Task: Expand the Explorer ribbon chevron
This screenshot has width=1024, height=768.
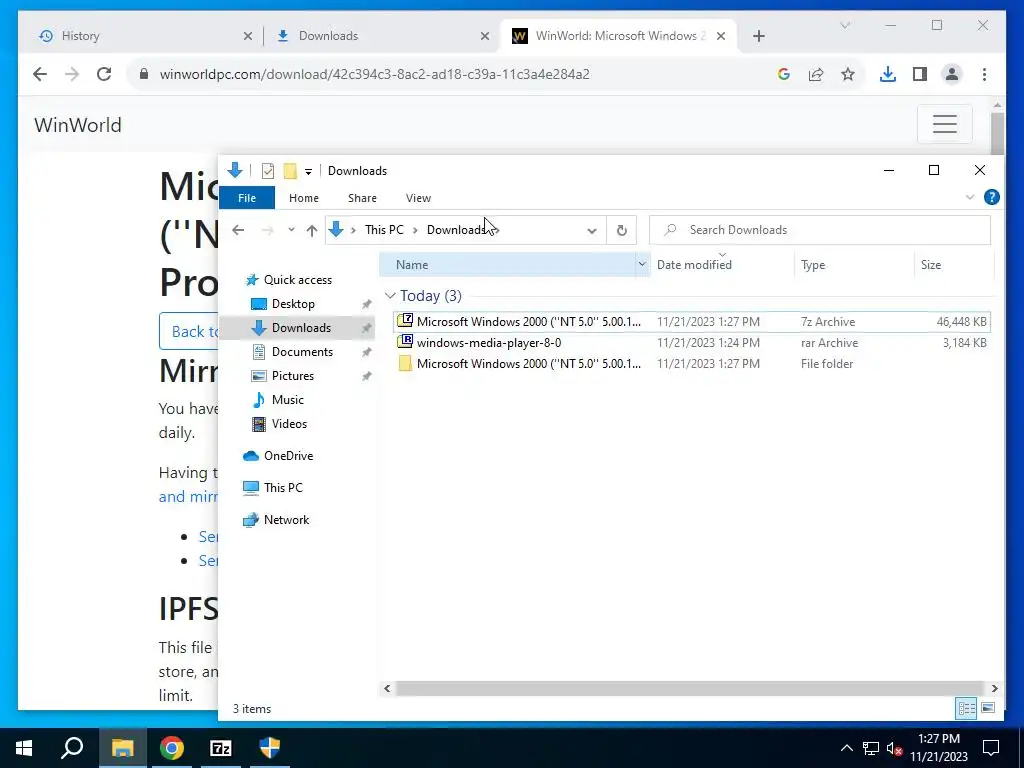Action: pyautogui.click(x=970, y=197)
